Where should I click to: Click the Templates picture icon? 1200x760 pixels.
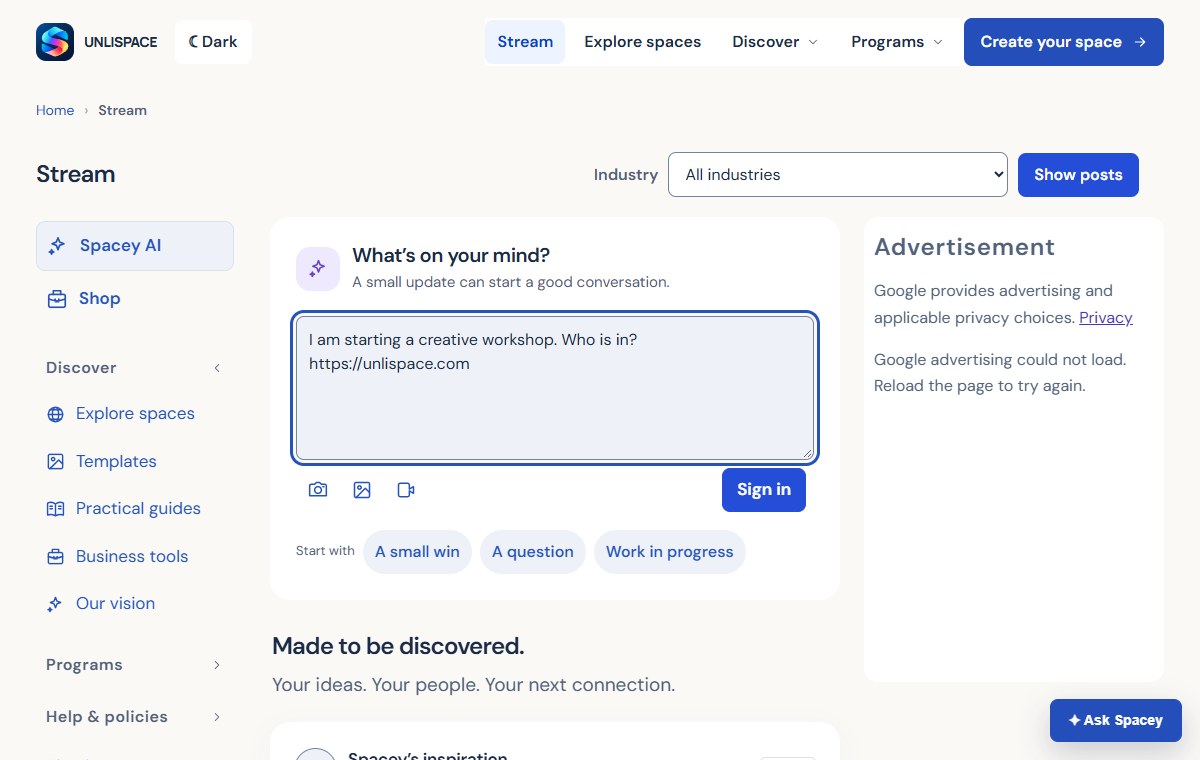tap(56, 462)
